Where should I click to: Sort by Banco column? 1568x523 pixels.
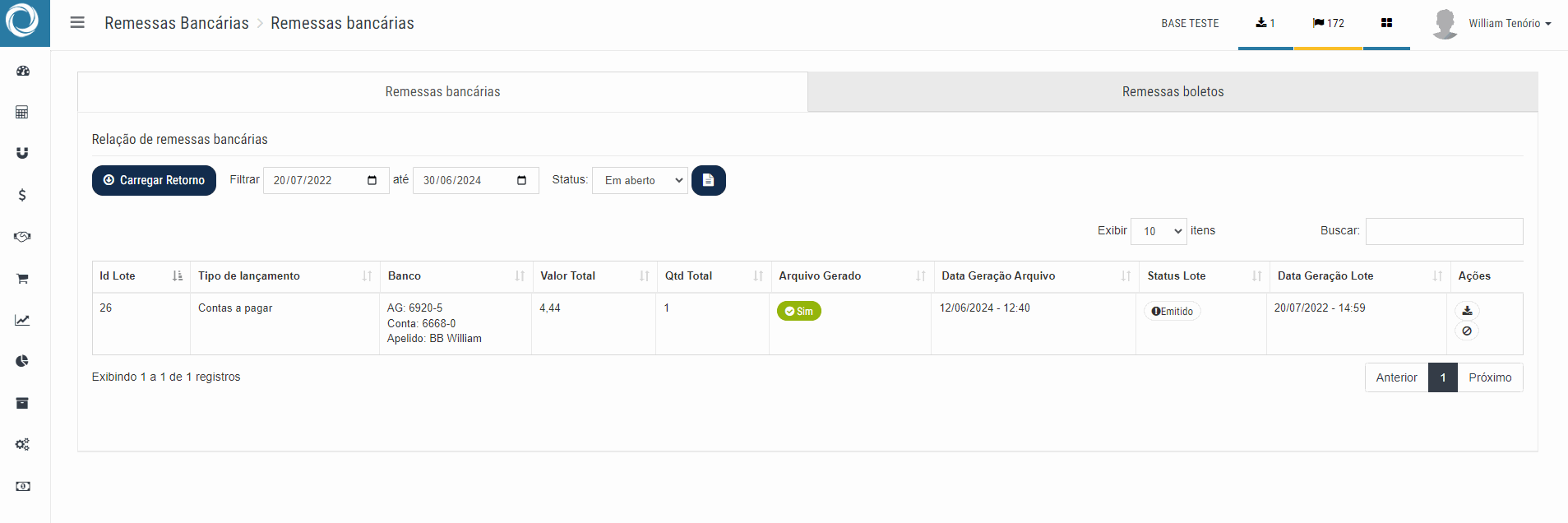click(456, 276)
